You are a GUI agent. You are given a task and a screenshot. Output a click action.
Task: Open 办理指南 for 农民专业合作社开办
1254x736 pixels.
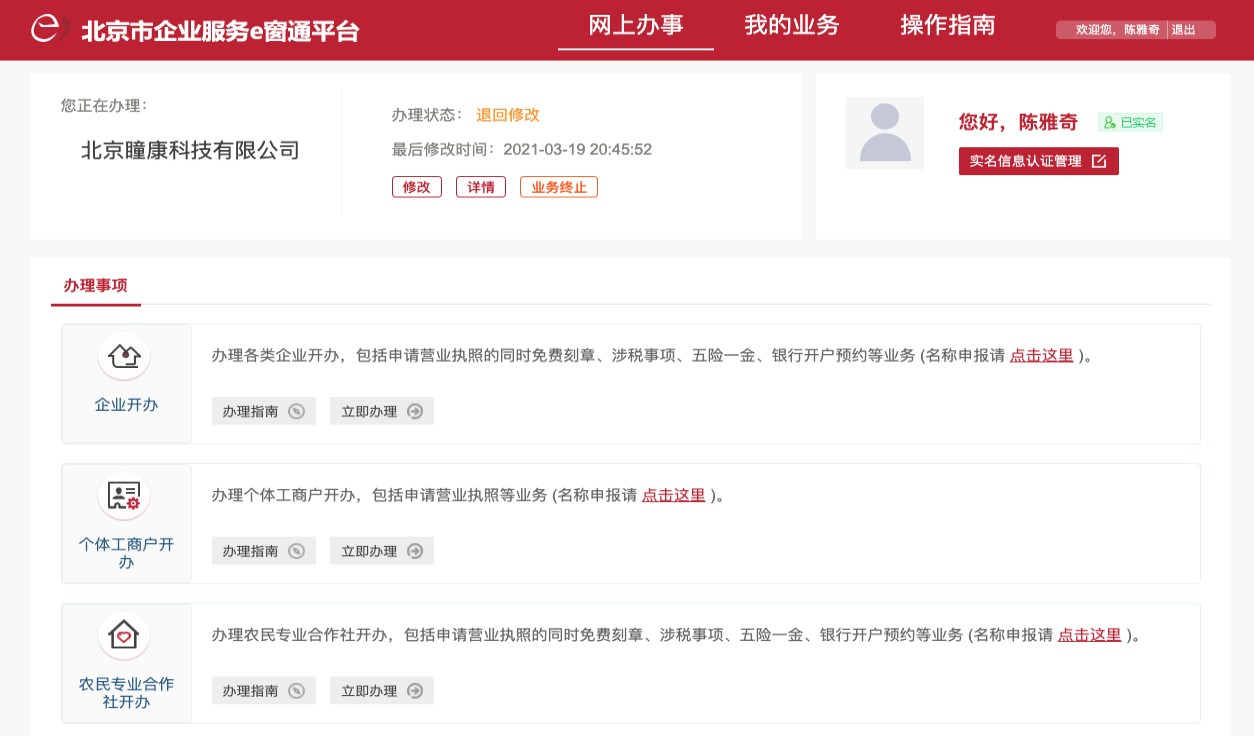click(263, 691)
